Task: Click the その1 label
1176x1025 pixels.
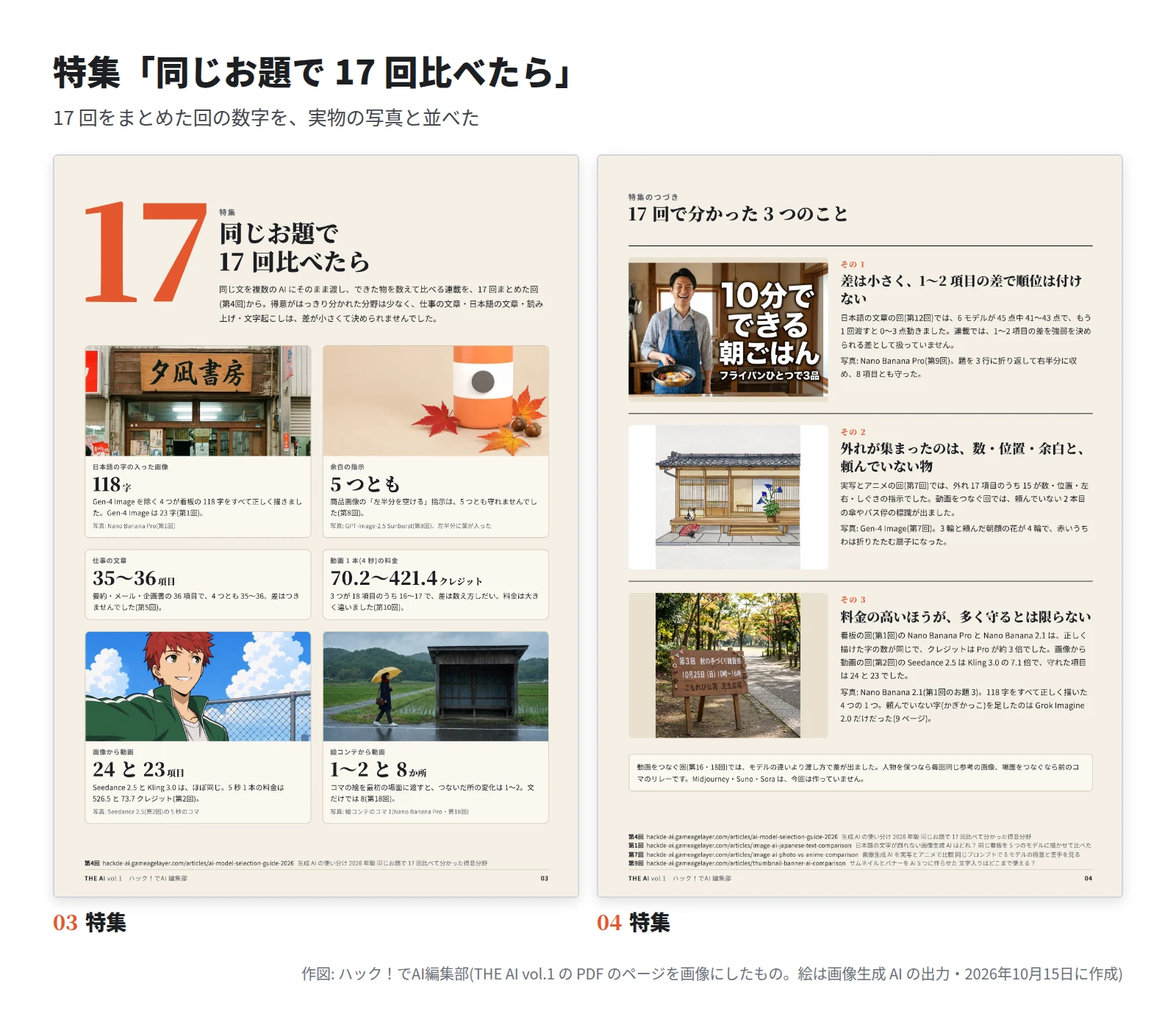Action: (x=853, y=265)
